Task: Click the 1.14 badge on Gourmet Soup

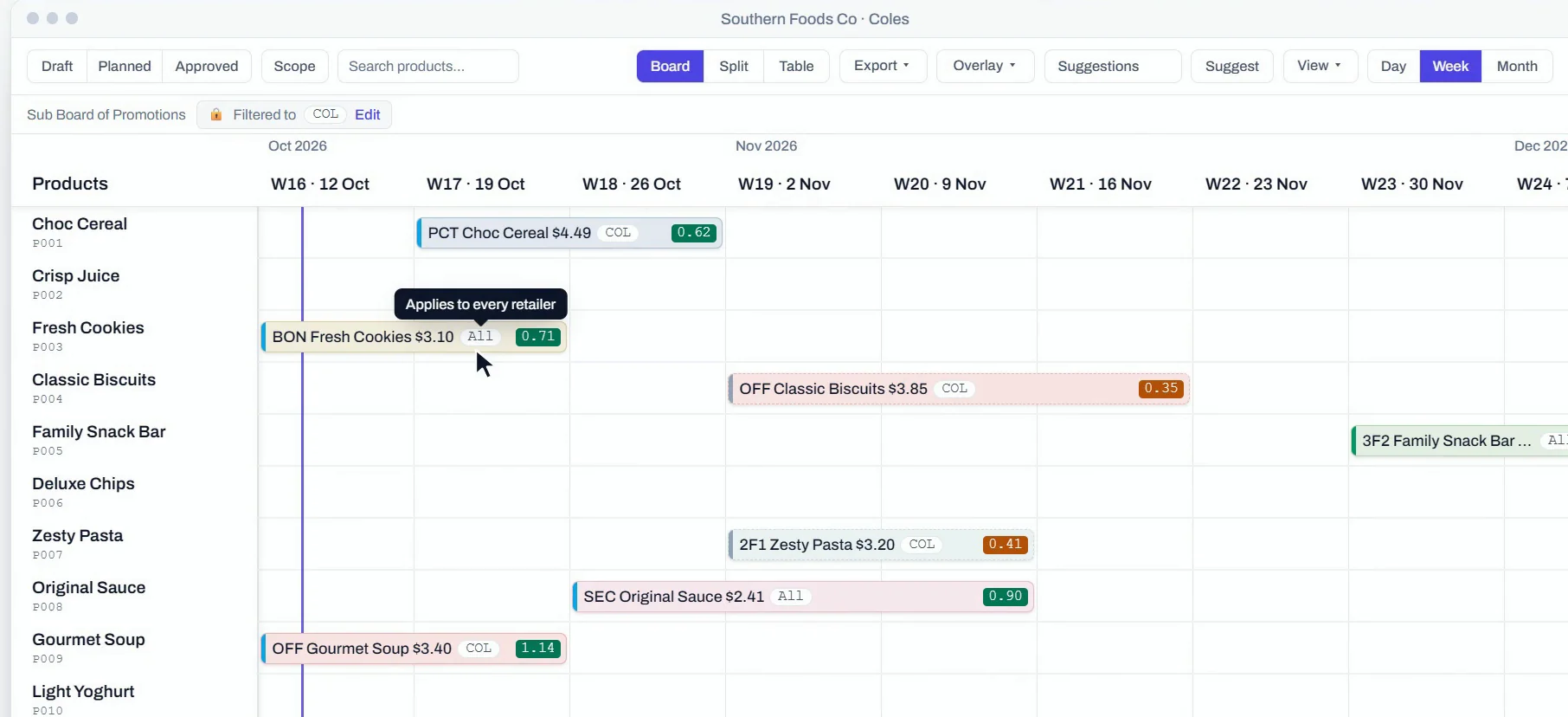Action: pos(538,649)
